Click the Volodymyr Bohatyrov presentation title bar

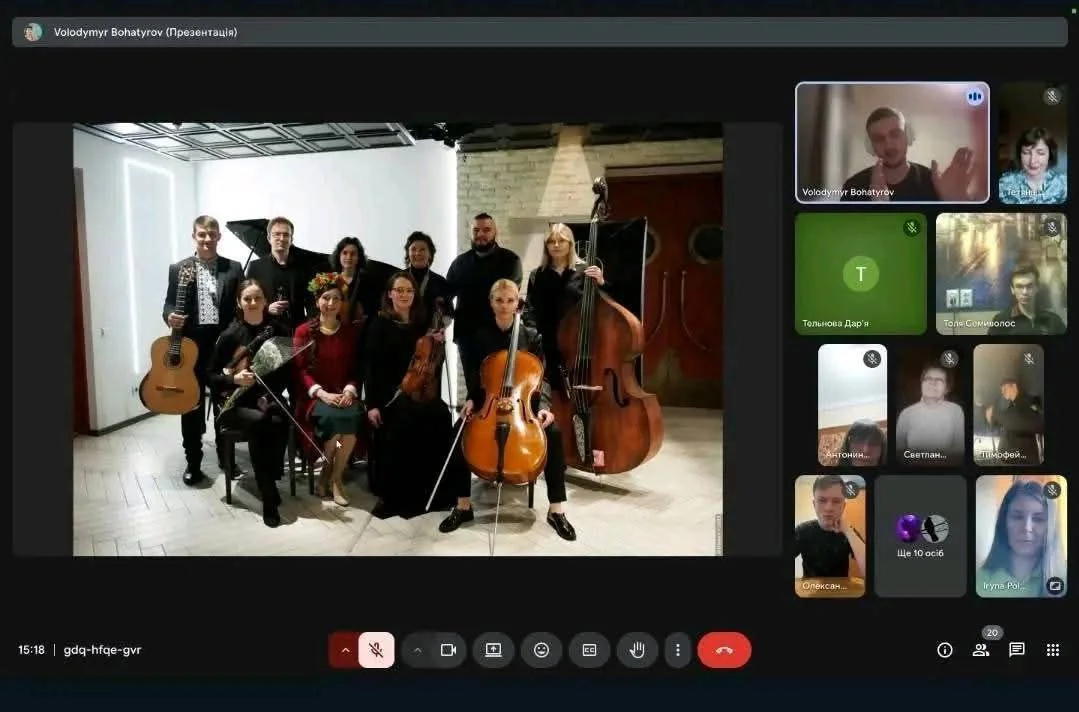540,32
